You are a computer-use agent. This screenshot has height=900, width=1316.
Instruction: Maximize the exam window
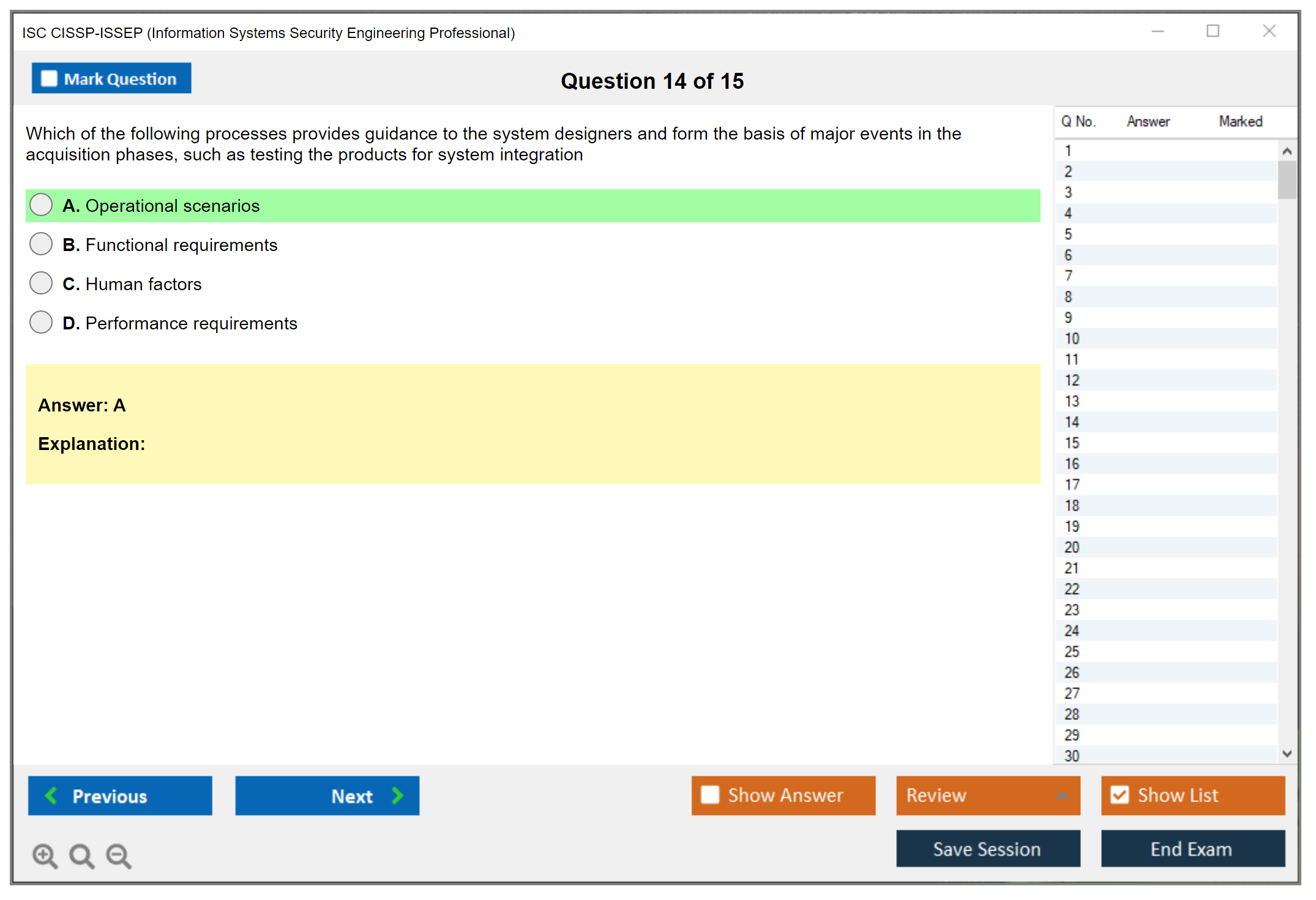(1213, 31)
